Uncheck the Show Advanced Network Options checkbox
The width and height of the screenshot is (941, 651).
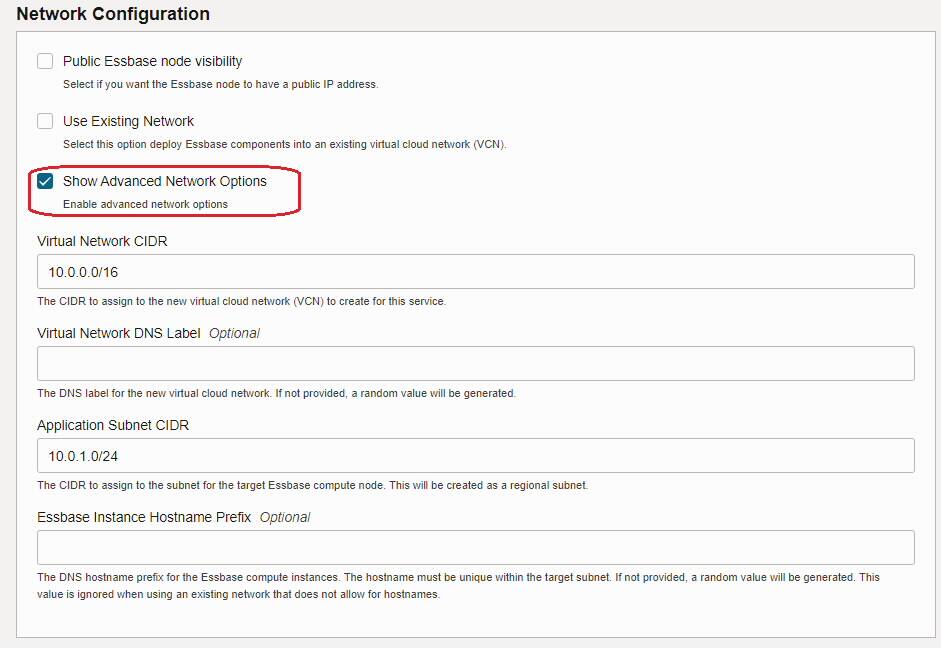coord(45,181)
